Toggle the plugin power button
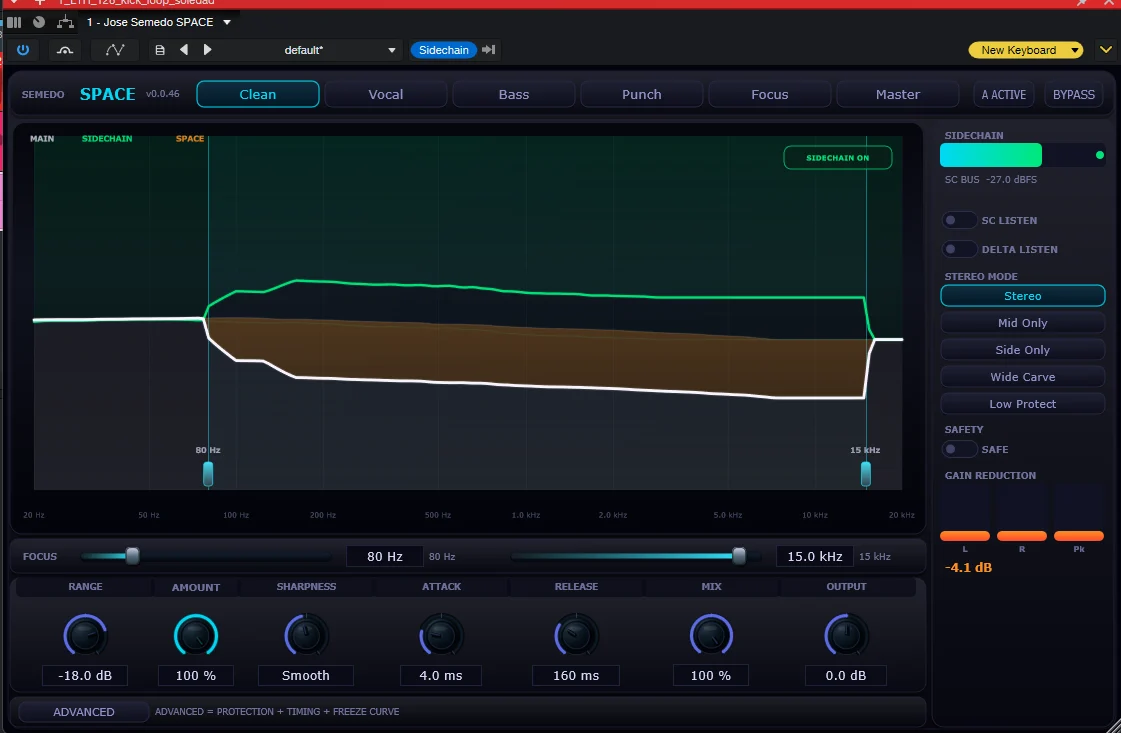Screen dimensions: 1121x733 pyautogui.click(x=23, y=50)
